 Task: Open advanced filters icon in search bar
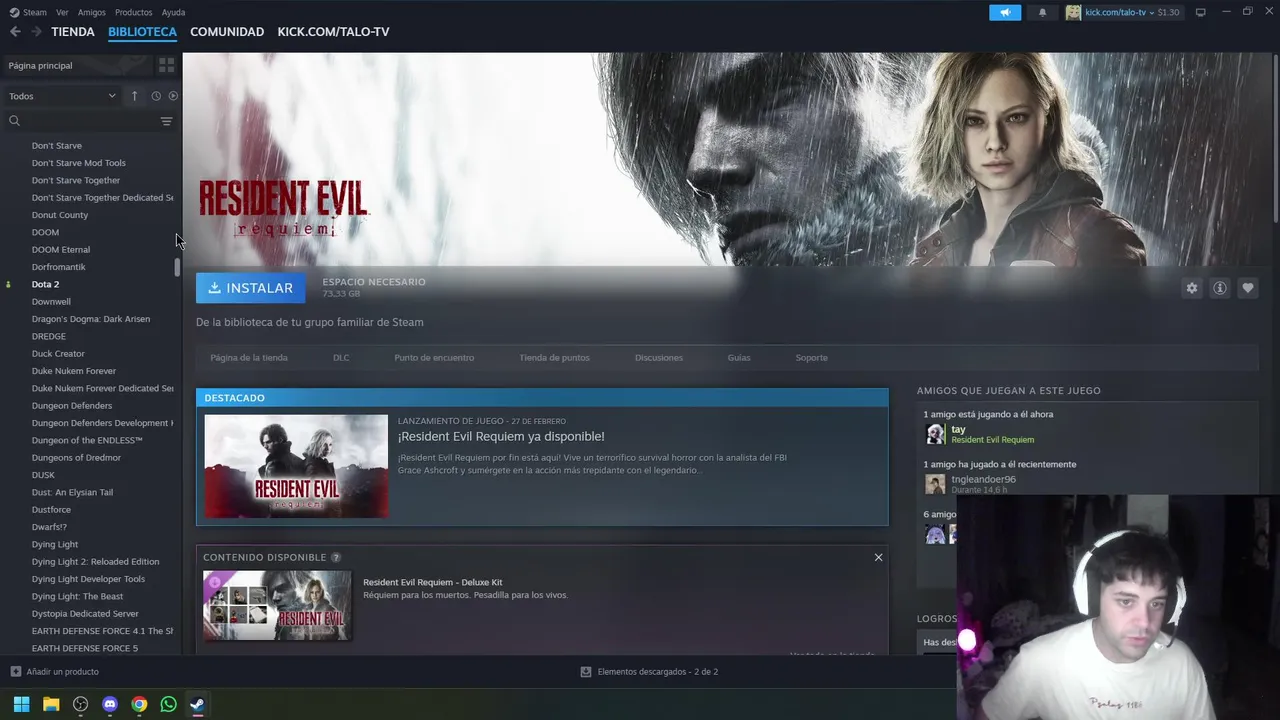166,121
